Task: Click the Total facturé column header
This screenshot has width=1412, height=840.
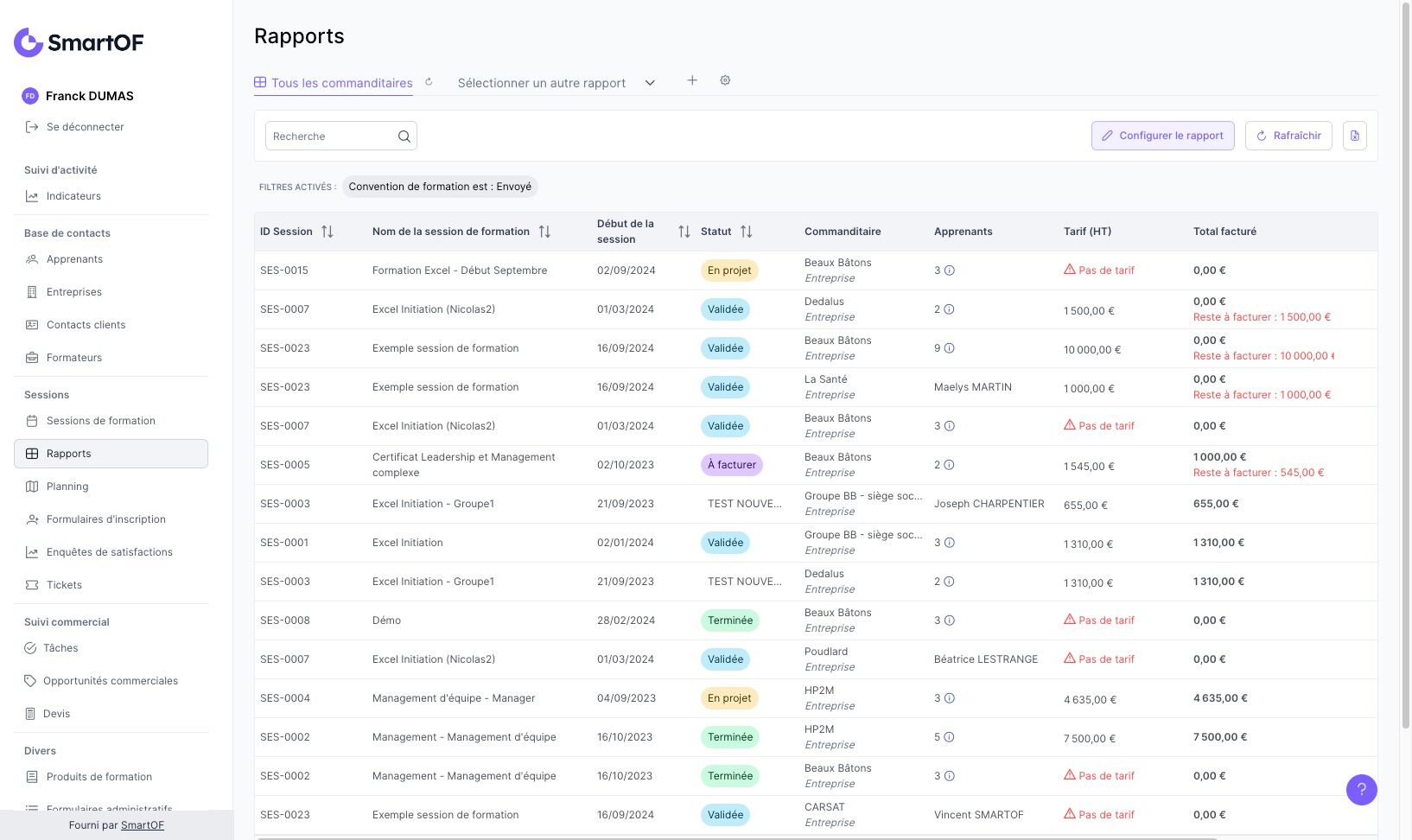Action: (x=1224, y=232)
